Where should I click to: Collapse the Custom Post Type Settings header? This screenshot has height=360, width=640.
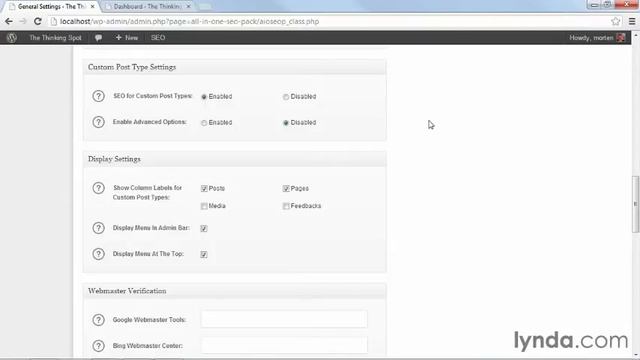(x=235, y=67)
